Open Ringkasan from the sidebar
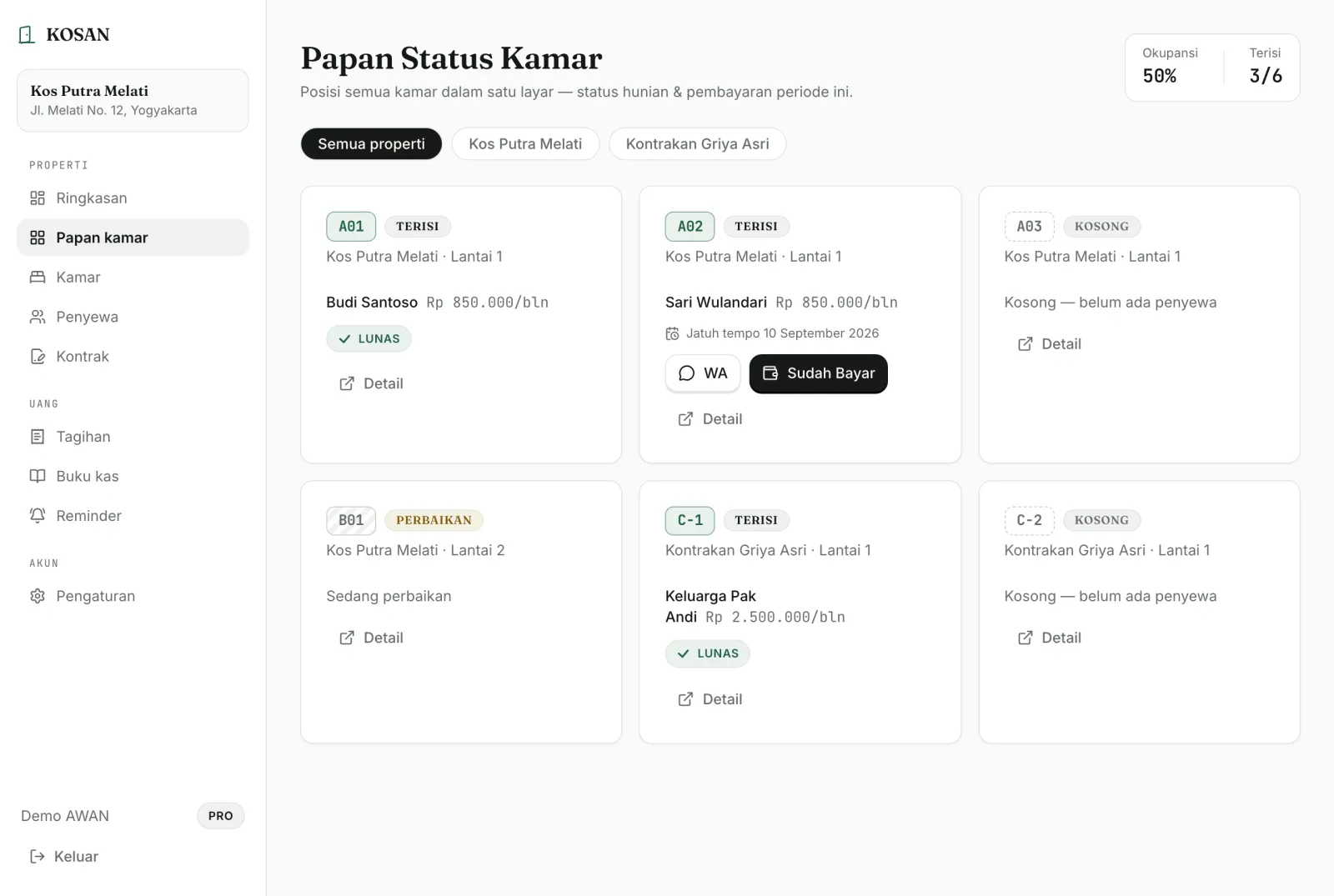 (133, 198)
